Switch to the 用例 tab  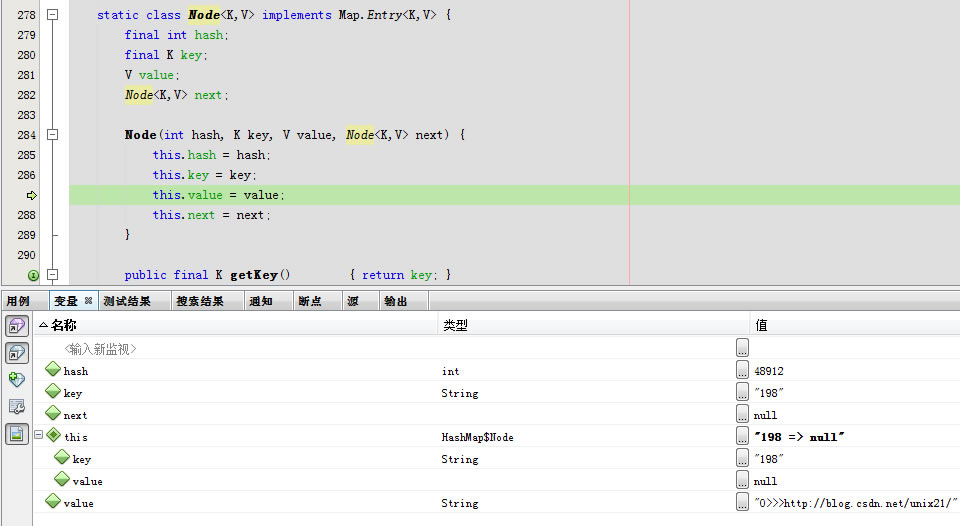(x=18, y=301)
